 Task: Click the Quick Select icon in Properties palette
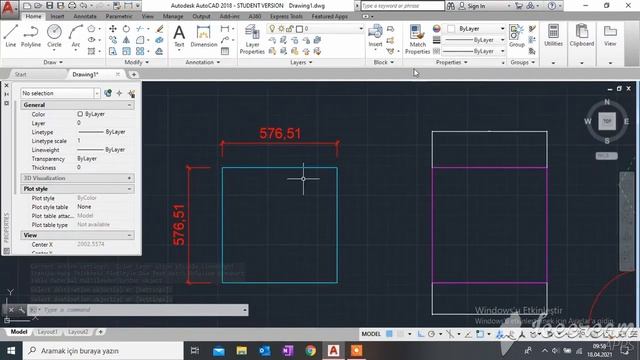coord(131,93)
